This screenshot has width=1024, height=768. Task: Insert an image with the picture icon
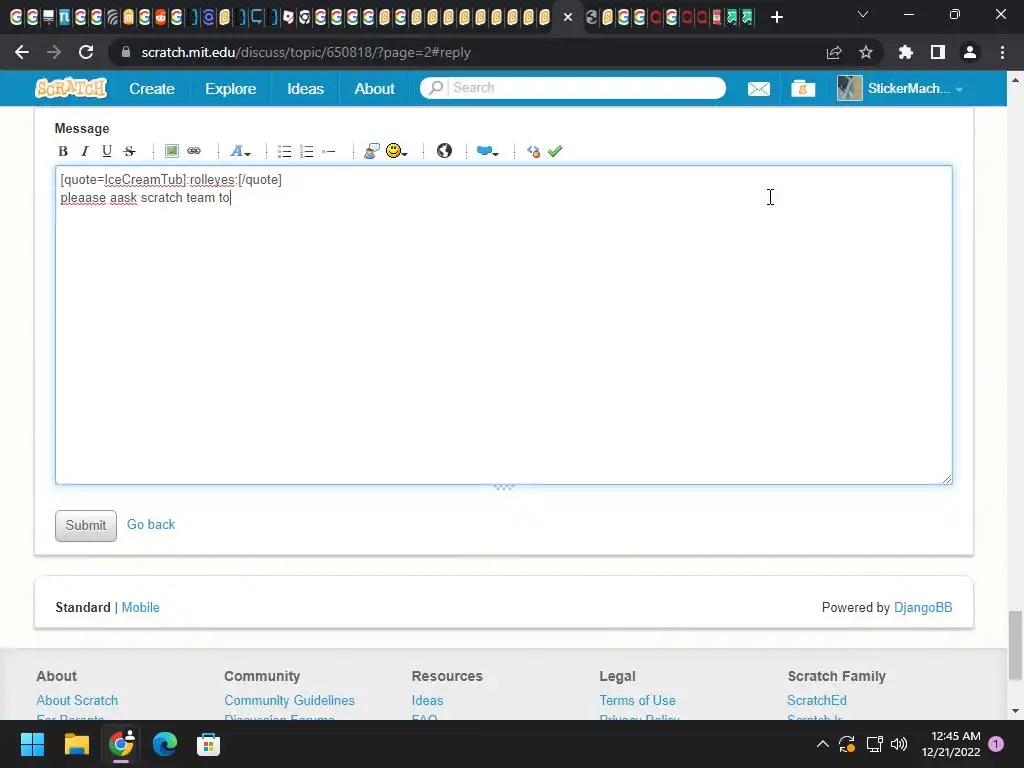tap(172, 151)
